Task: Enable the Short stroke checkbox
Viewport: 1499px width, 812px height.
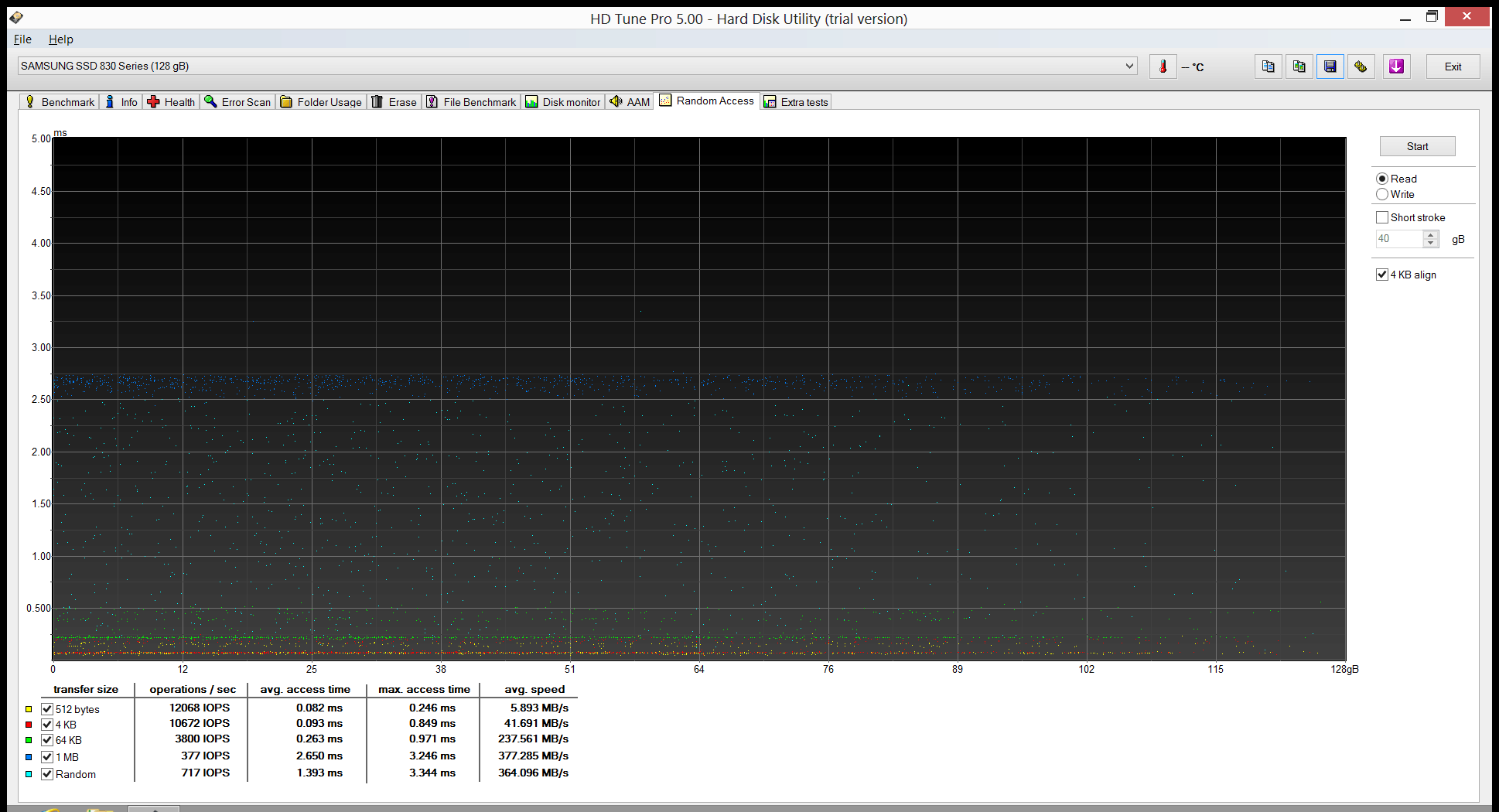Action: click(1382, 217)
